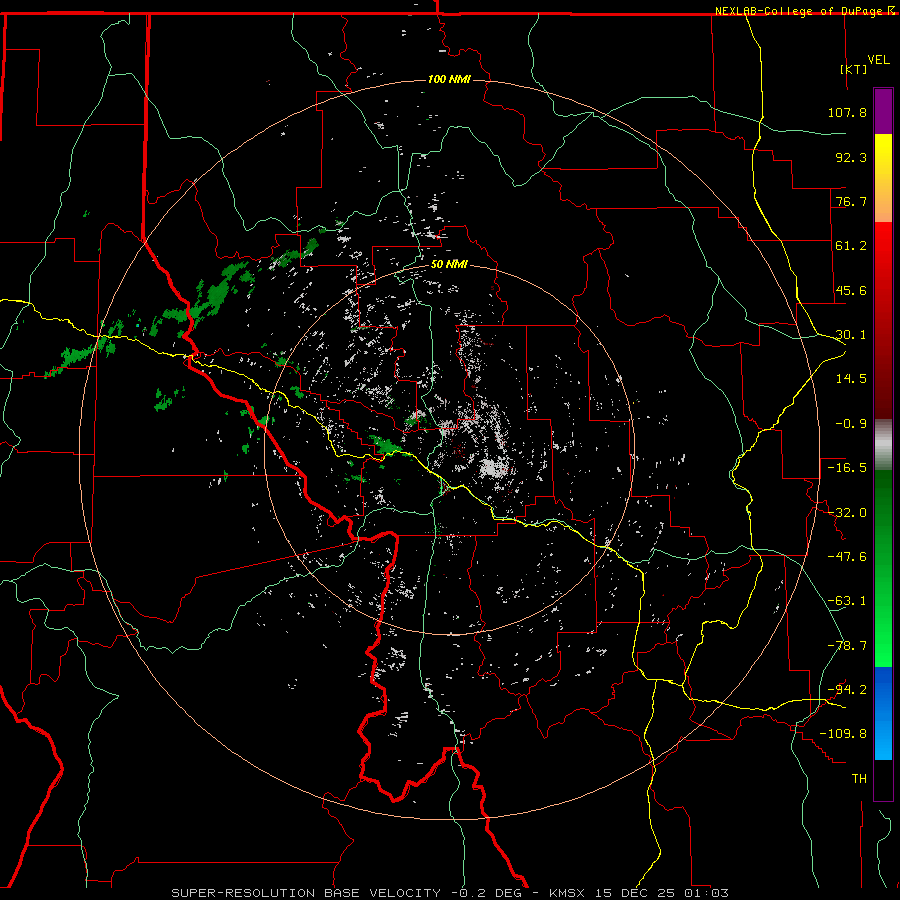Click the -78.7 velocity scale value
900x900 pixels.
tap(847, 646)
